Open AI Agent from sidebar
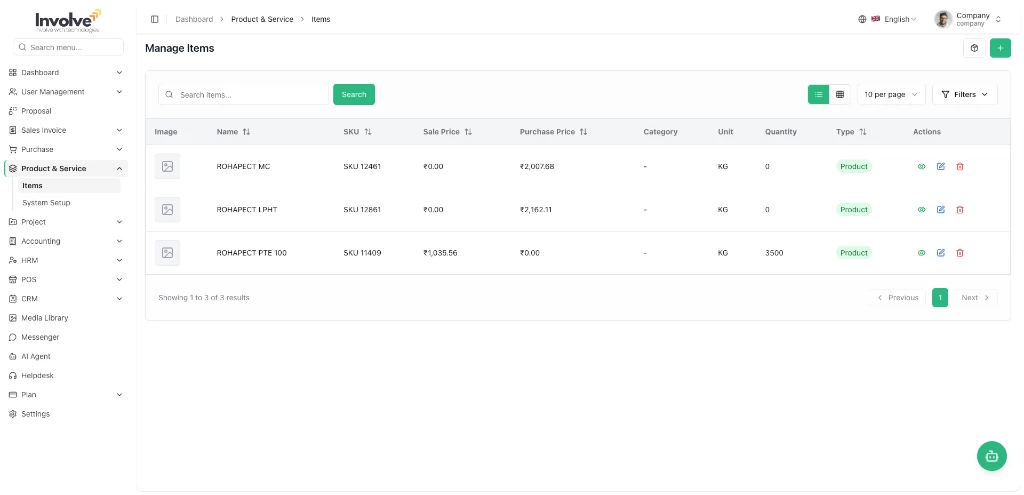 (65, 357)
